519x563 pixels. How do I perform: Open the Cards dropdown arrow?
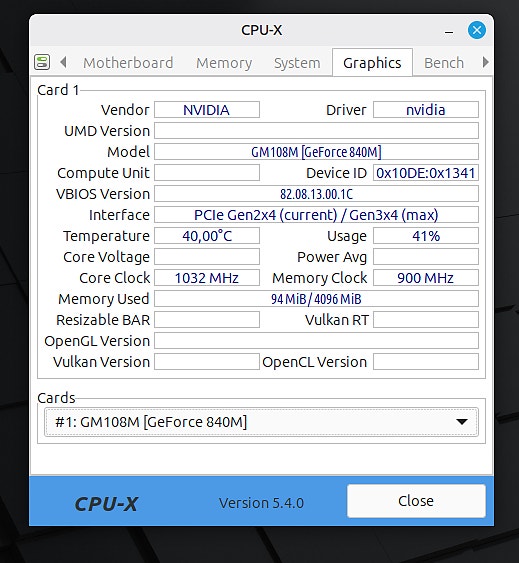462,422
